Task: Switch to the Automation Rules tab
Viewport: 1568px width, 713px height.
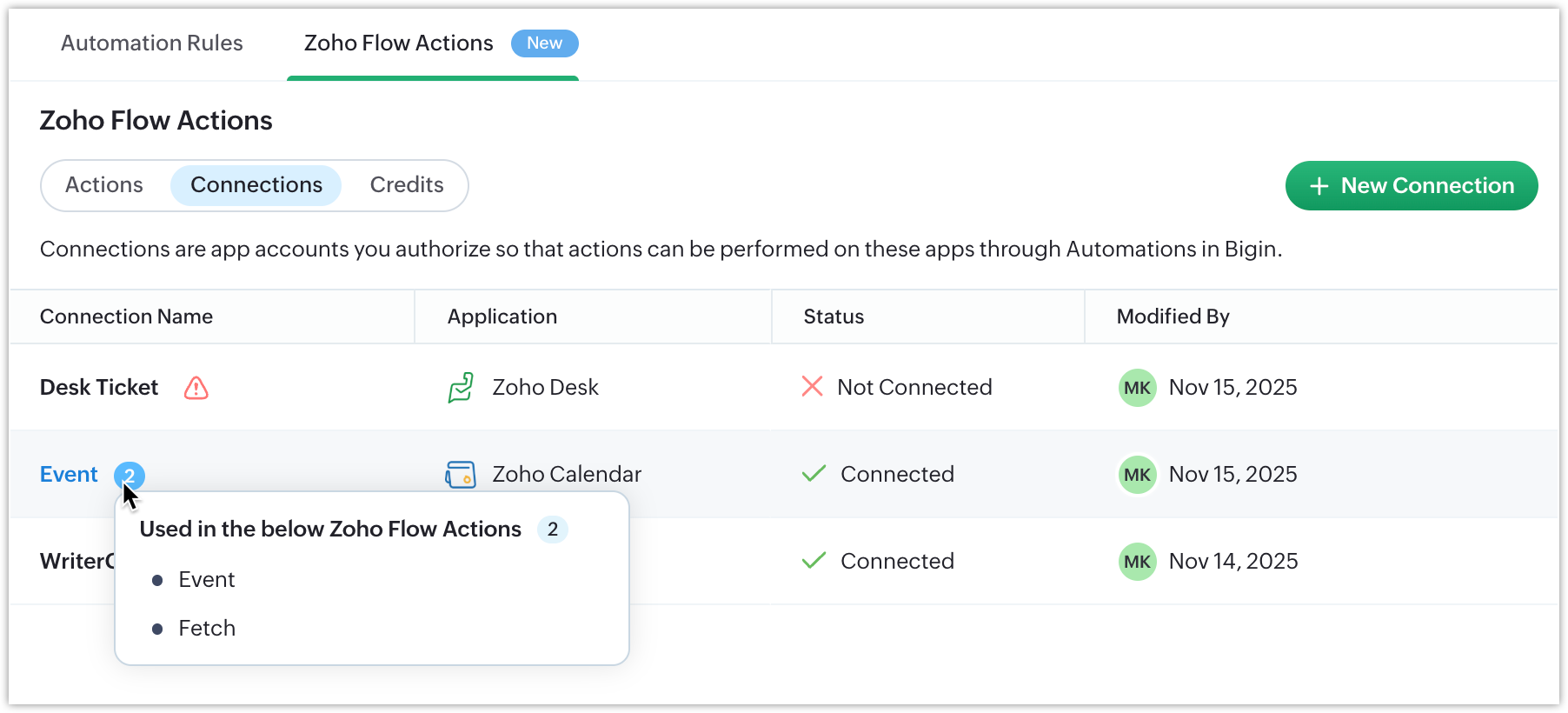Action: click(x=152, y=43)
